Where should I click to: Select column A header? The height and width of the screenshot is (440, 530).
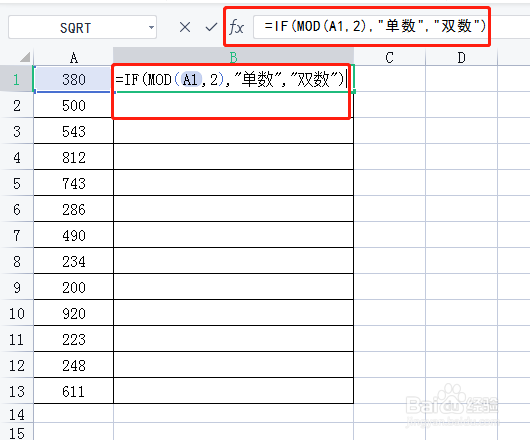click(x=73, y=57)
